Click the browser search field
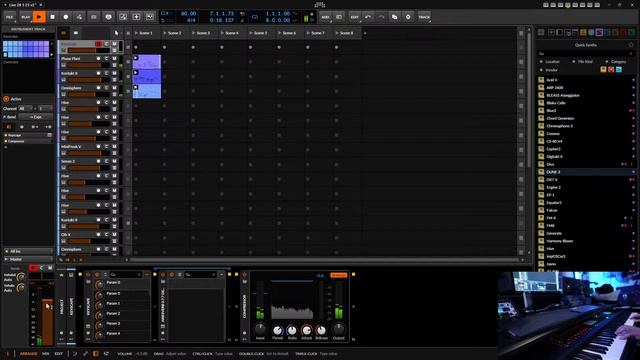The width and height of the screenshot is (640, 360). coord(586,53)
